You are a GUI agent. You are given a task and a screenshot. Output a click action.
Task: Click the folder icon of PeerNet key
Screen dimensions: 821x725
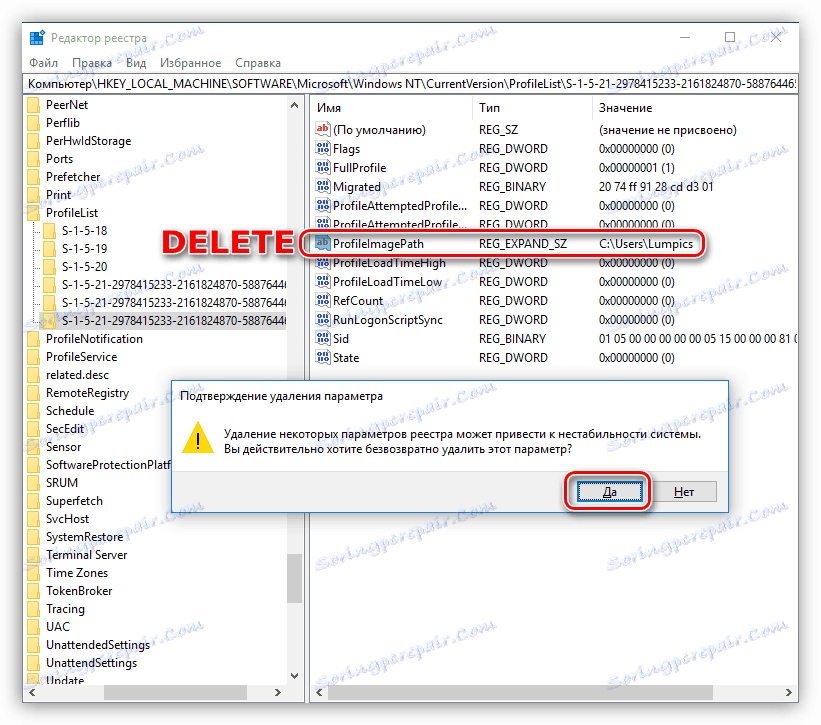(34, 105)
